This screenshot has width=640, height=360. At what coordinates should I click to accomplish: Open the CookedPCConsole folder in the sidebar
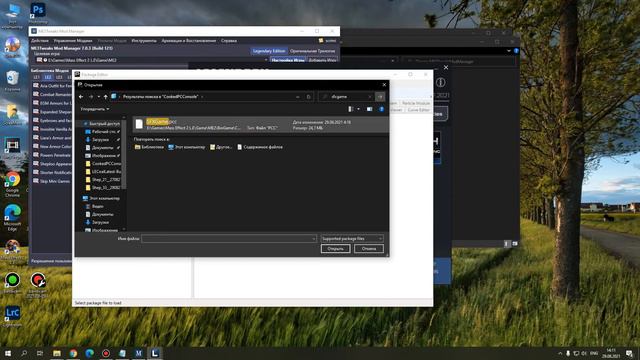[x=103, y=163]
